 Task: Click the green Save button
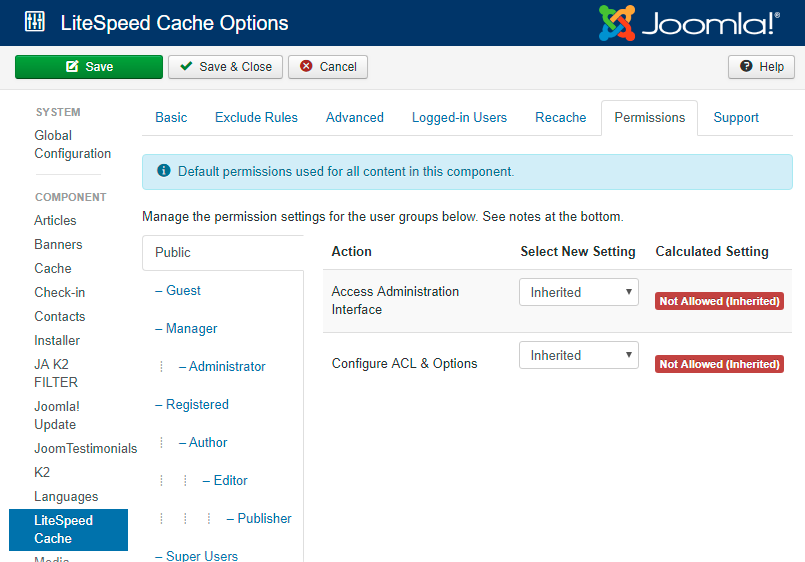point(89,67)
